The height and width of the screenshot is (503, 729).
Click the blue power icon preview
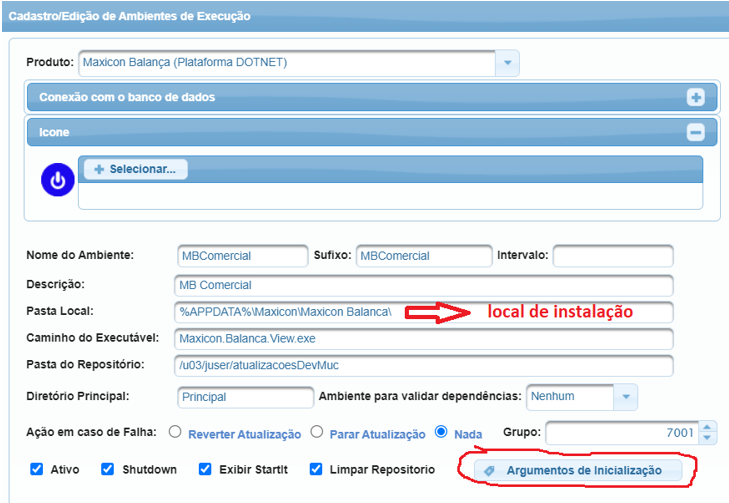click(58, 180)
